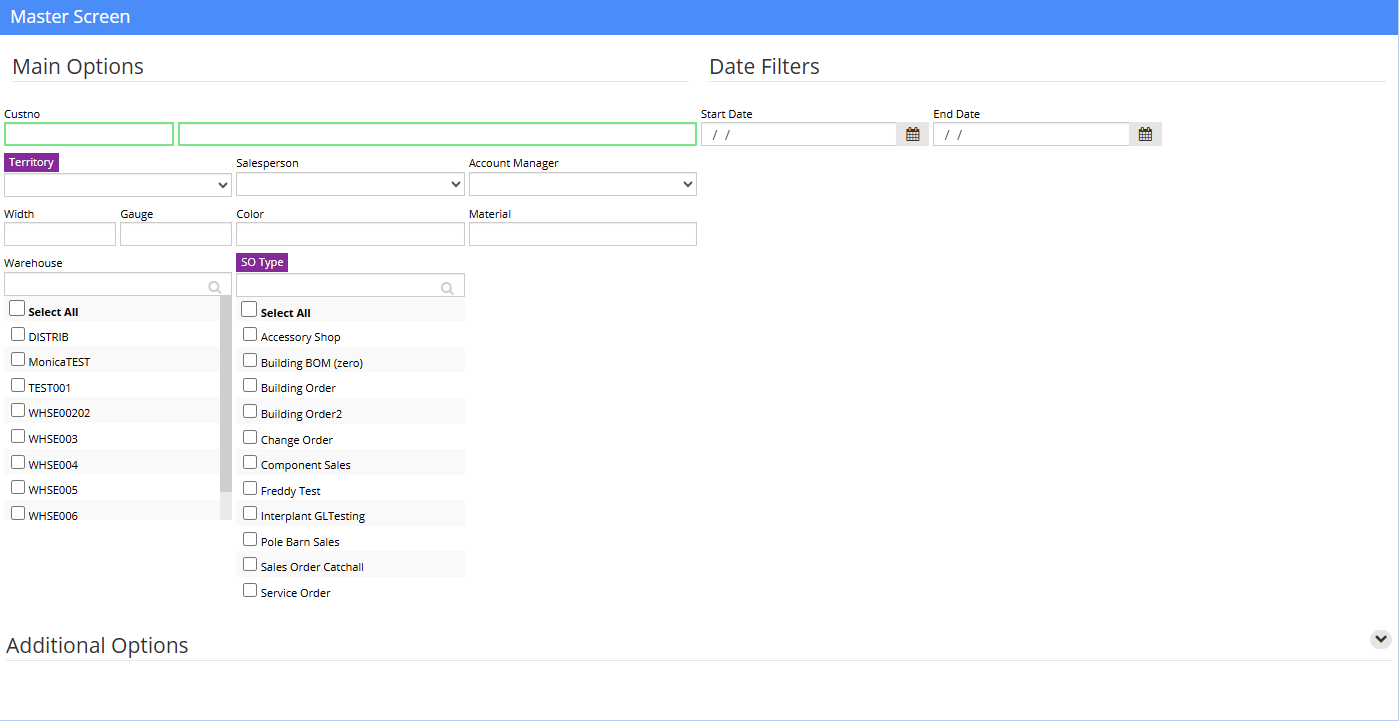The height and width of the screenshot is (722, 1399).
Task: Select the Service Order checkbox
Action: pyautogui.click(x=250, y=590)
